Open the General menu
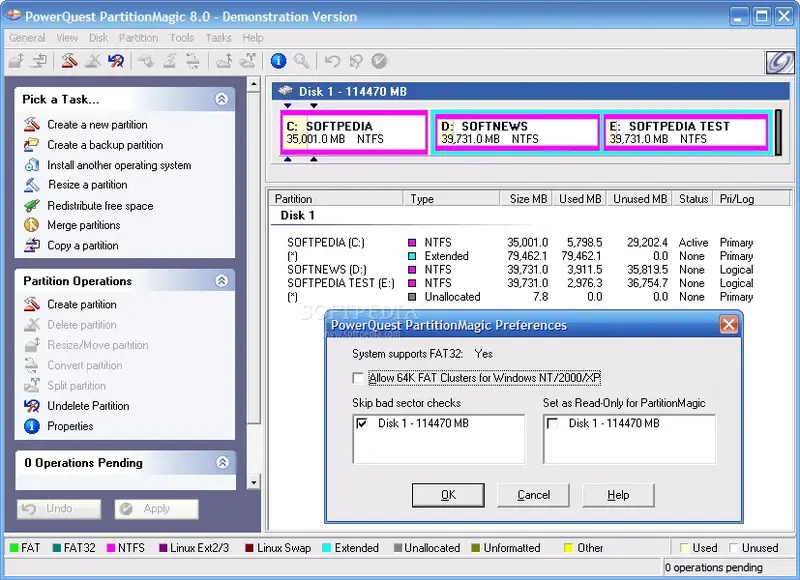Image resolution: width=800 pixels, height=580 pixels. [27, 38]
